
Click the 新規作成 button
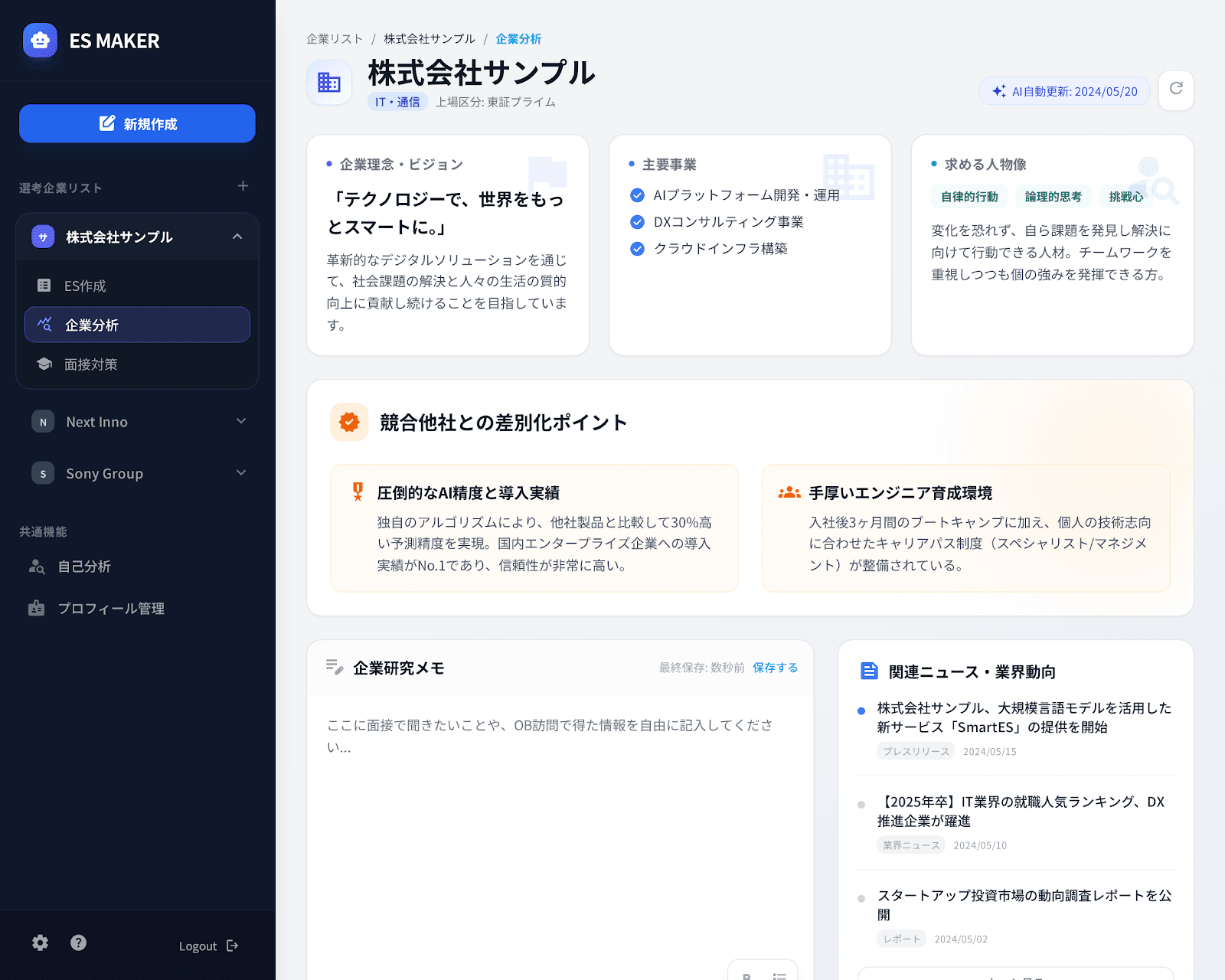click(x=137, y=123)
